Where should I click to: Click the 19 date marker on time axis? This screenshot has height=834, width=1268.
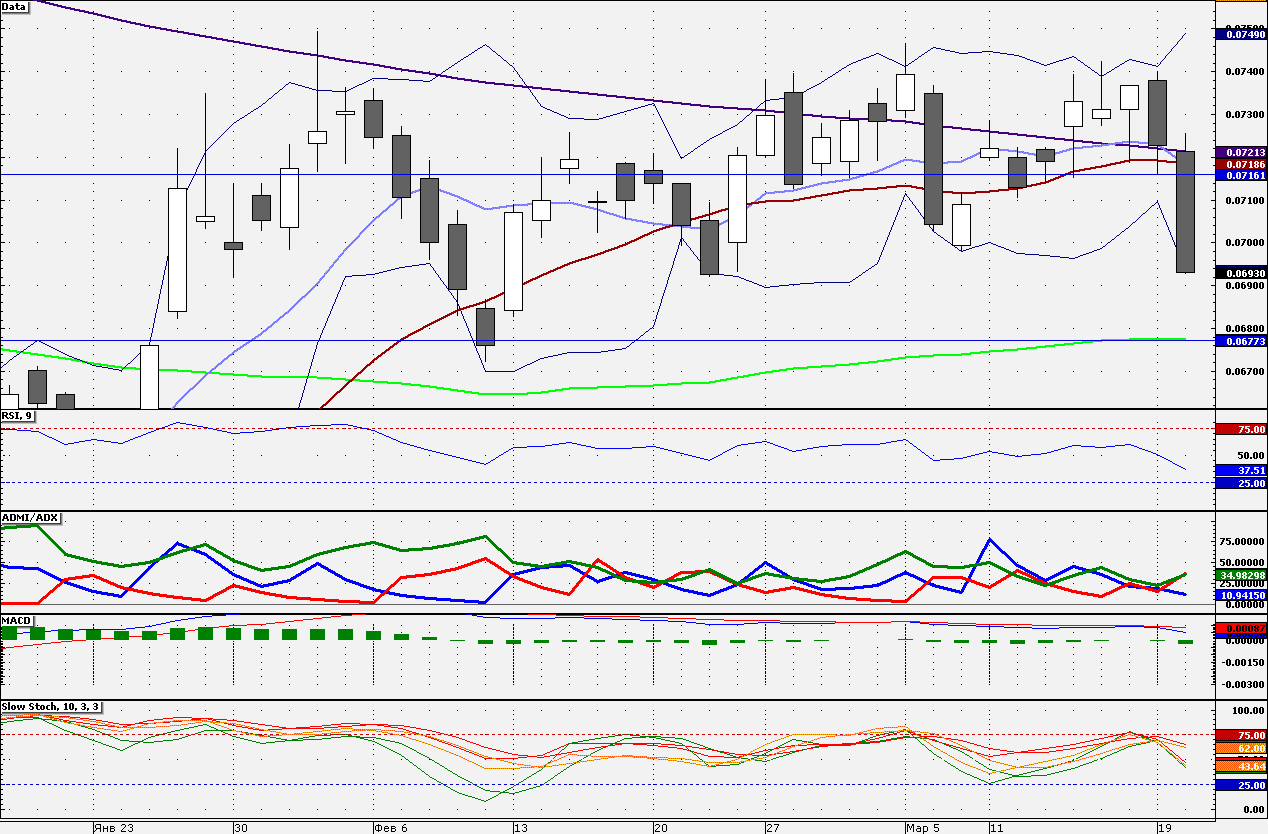pyautogui.click(x=1165, y=828)
